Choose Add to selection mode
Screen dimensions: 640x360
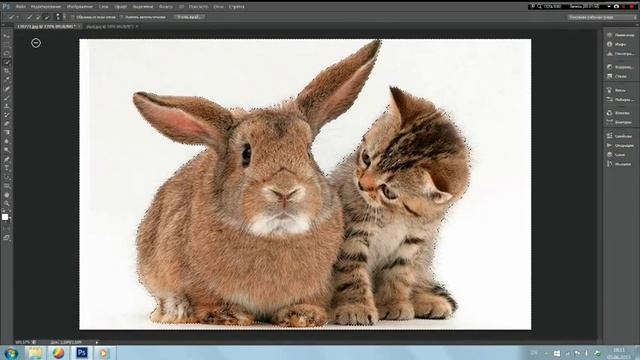pos(38,17)
